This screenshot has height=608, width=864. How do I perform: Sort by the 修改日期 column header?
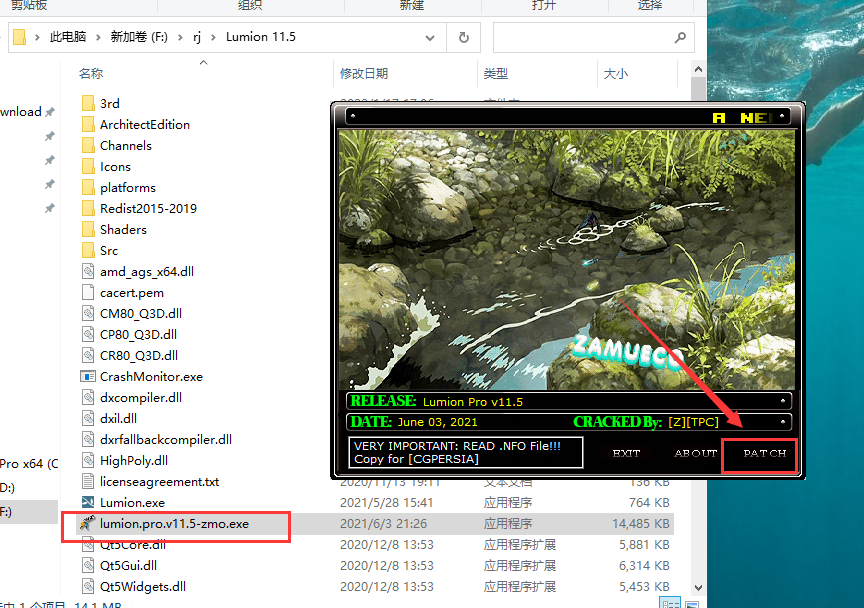[364, 73]
